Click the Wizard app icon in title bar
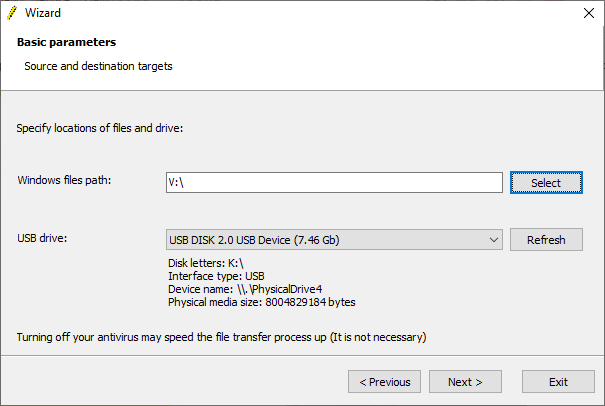Screen dimensions: 605x406 13,14
